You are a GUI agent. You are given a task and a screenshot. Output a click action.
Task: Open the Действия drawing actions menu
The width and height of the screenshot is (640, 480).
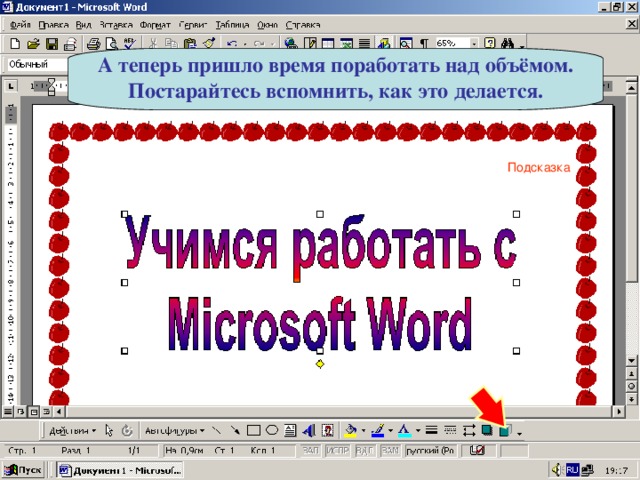[72, 431]
